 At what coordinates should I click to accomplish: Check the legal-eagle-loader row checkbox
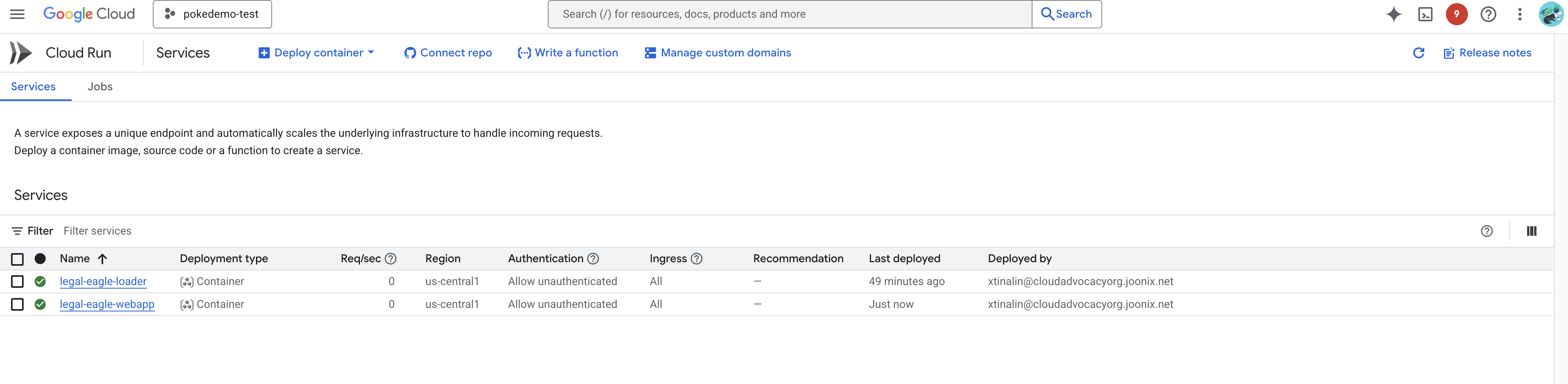(x=18, y=281)
